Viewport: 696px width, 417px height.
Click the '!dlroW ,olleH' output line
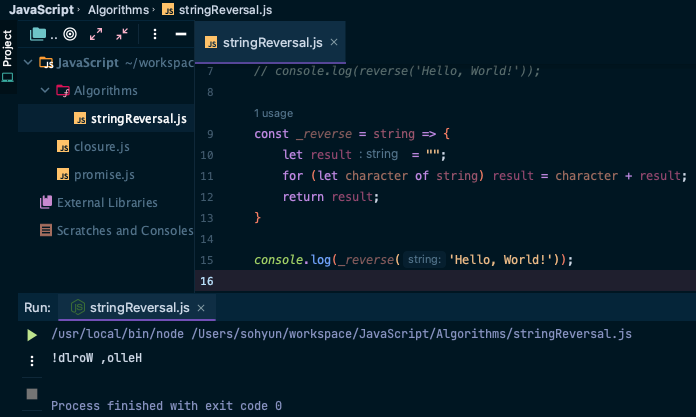tap(96, 357)
